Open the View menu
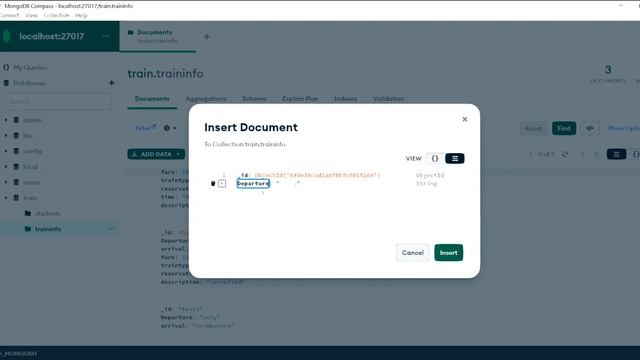This screenshot has width=640, height=360. click(31, 15)
